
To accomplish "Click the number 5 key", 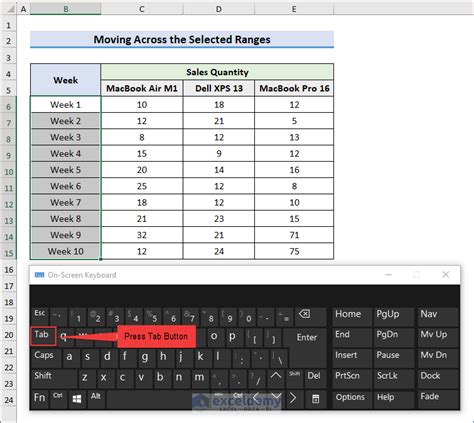I will [154, 316].
